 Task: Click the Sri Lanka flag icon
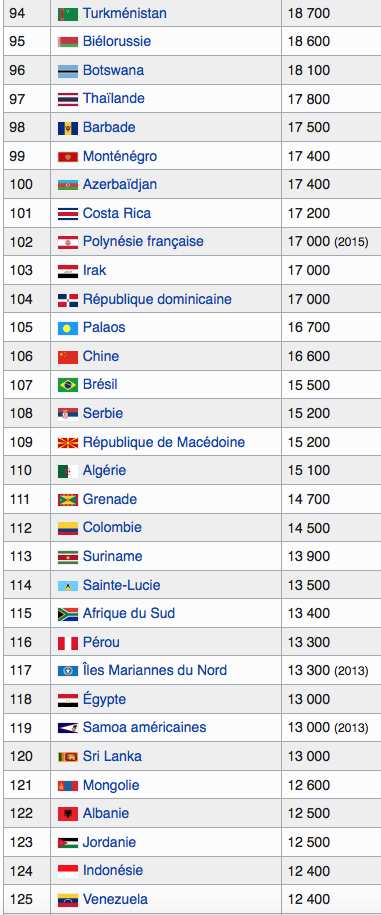(68, 757)
